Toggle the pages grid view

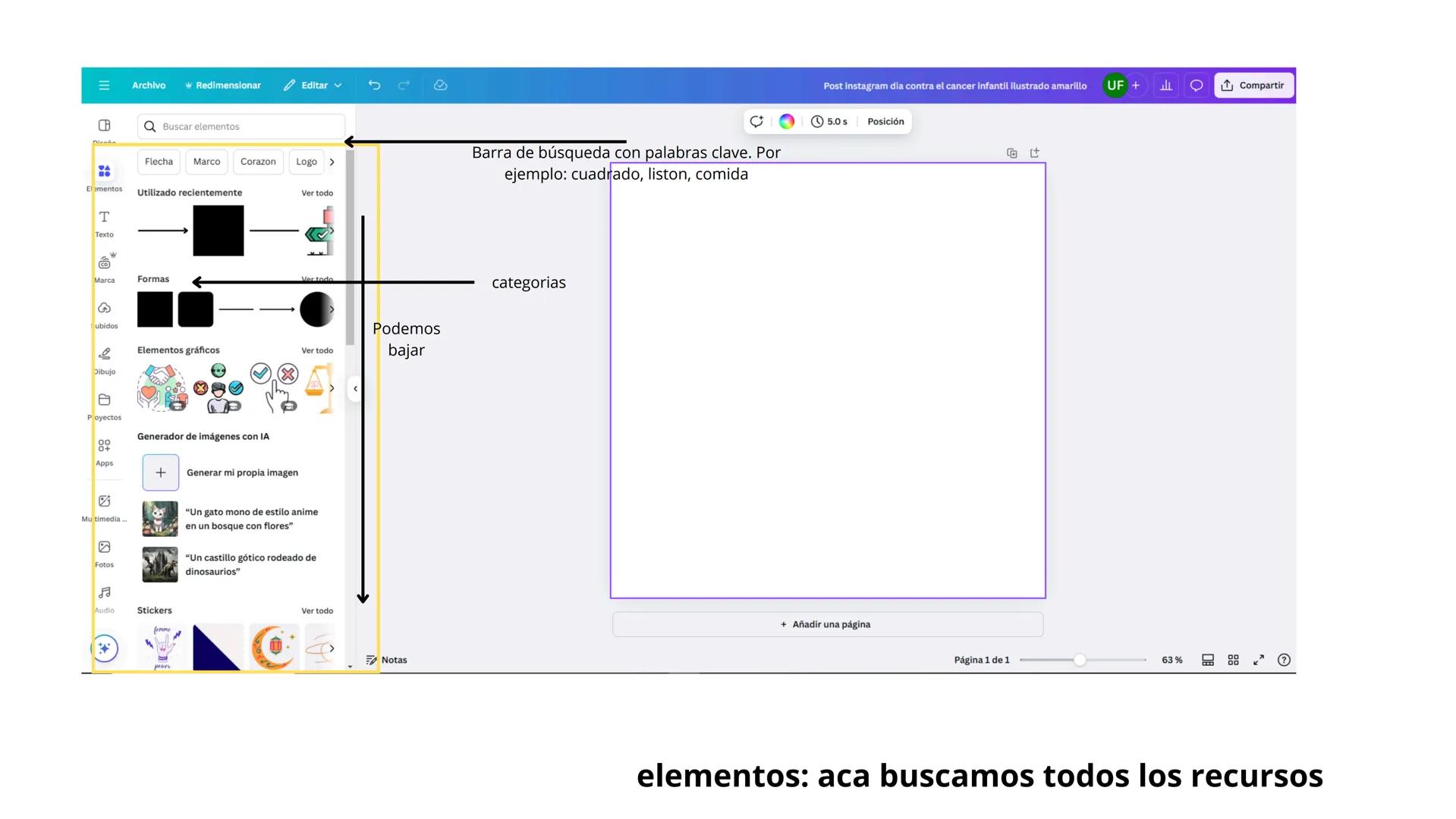1233,660
